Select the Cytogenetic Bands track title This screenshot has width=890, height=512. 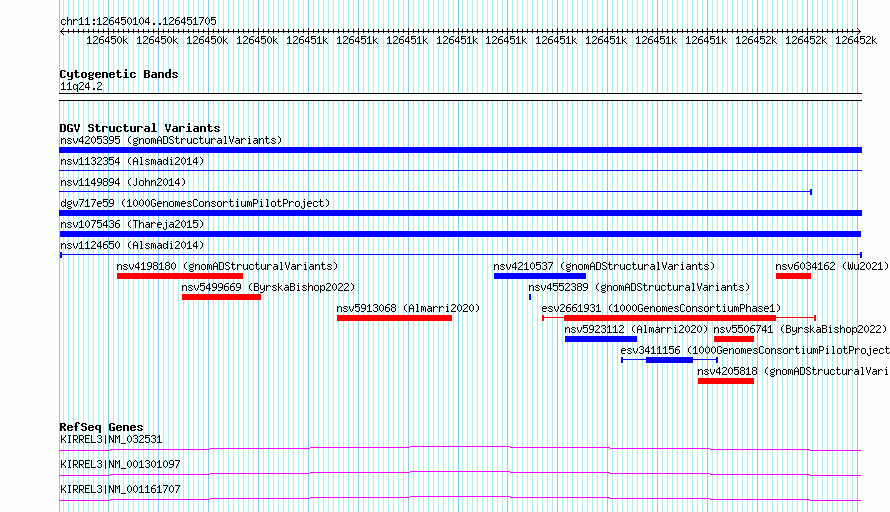coord(119,74)
